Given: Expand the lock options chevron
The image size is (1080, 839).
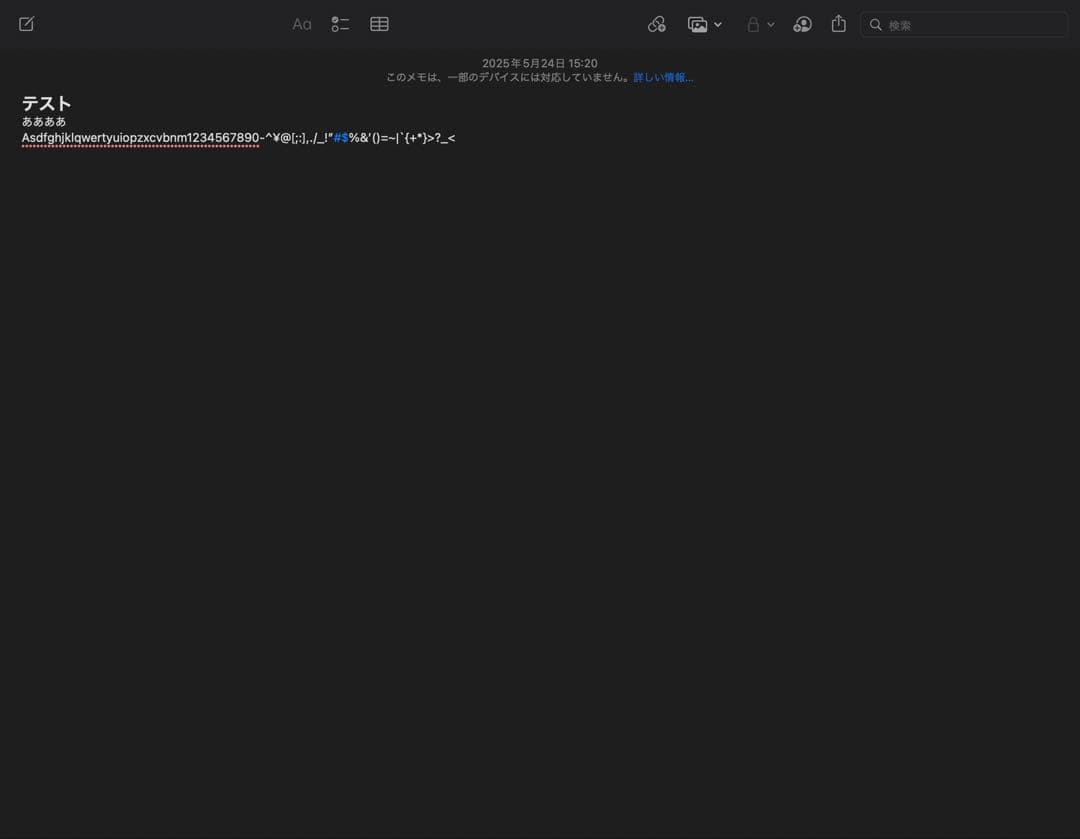Looking at the screenshot, I should (771, 25).
